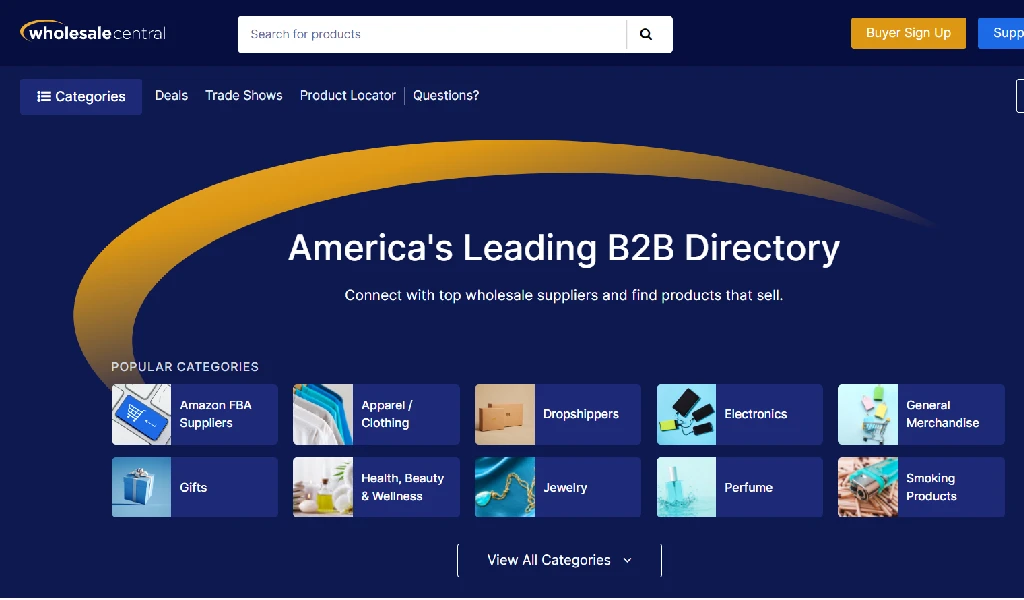1024x600 pixels.
Task: Open Product Locator
Action: [347, 95]
